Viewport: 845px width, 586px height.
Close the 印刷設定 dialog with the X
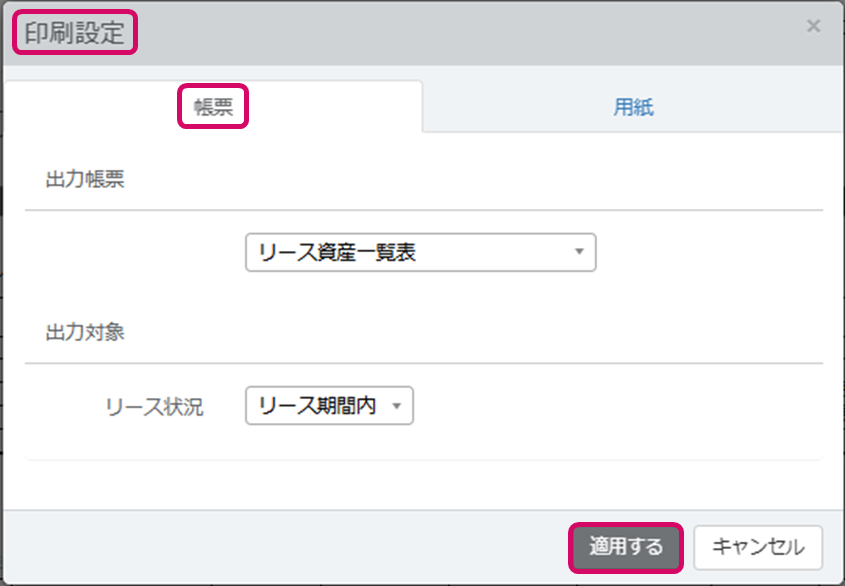coord(813,27)
